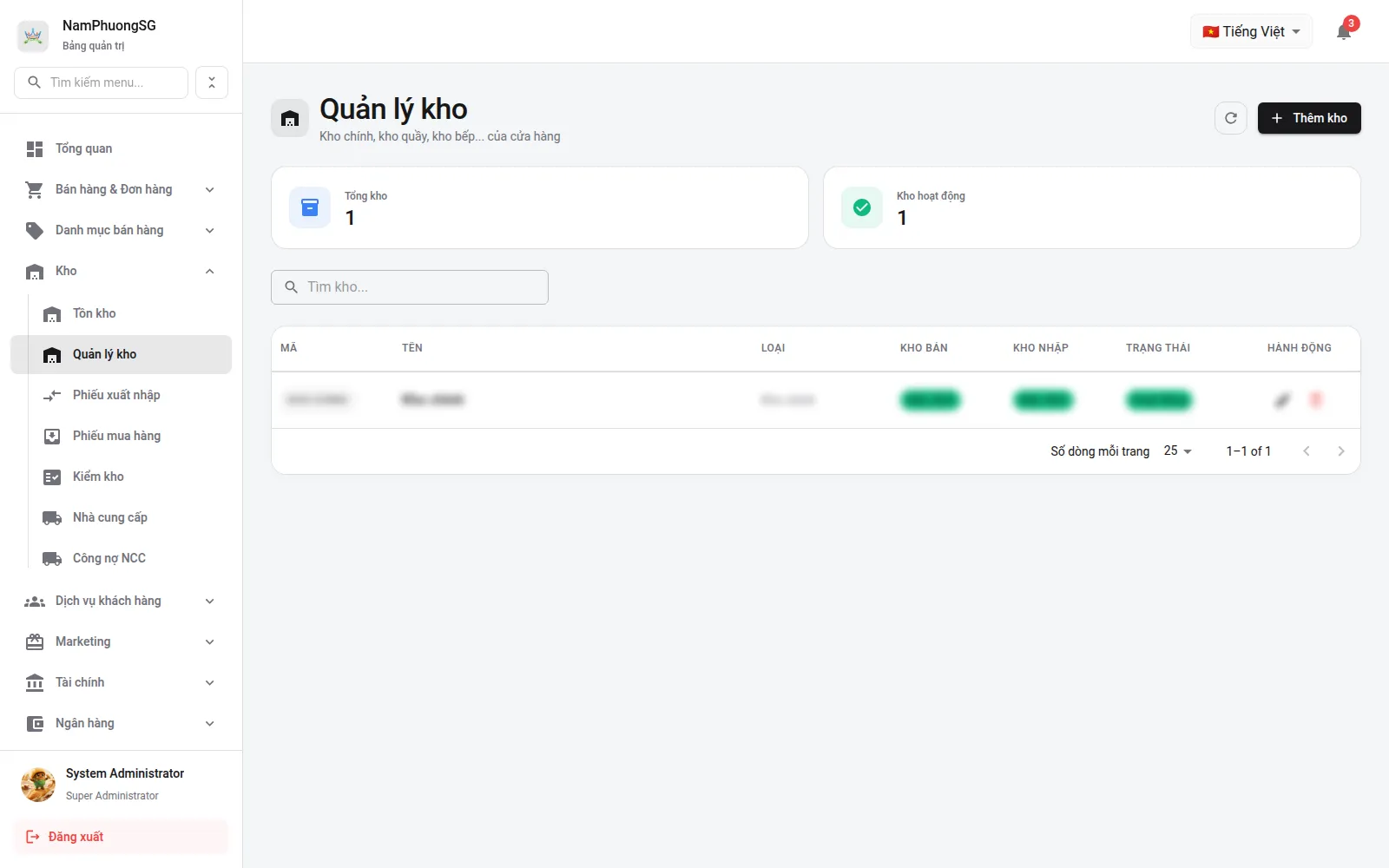Viewport: 1389px width, 868px height.
Task: Expand Ngân hàng section
Action: (x=122, y=723)
